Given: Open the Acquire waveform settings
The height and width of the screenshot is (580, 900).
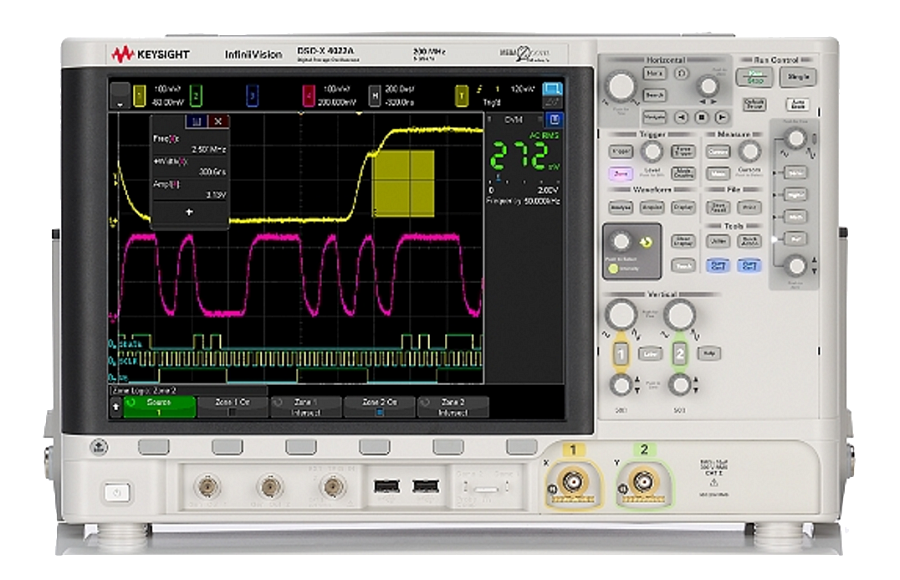Looking at the screenshot, I should tap(652, 208).
